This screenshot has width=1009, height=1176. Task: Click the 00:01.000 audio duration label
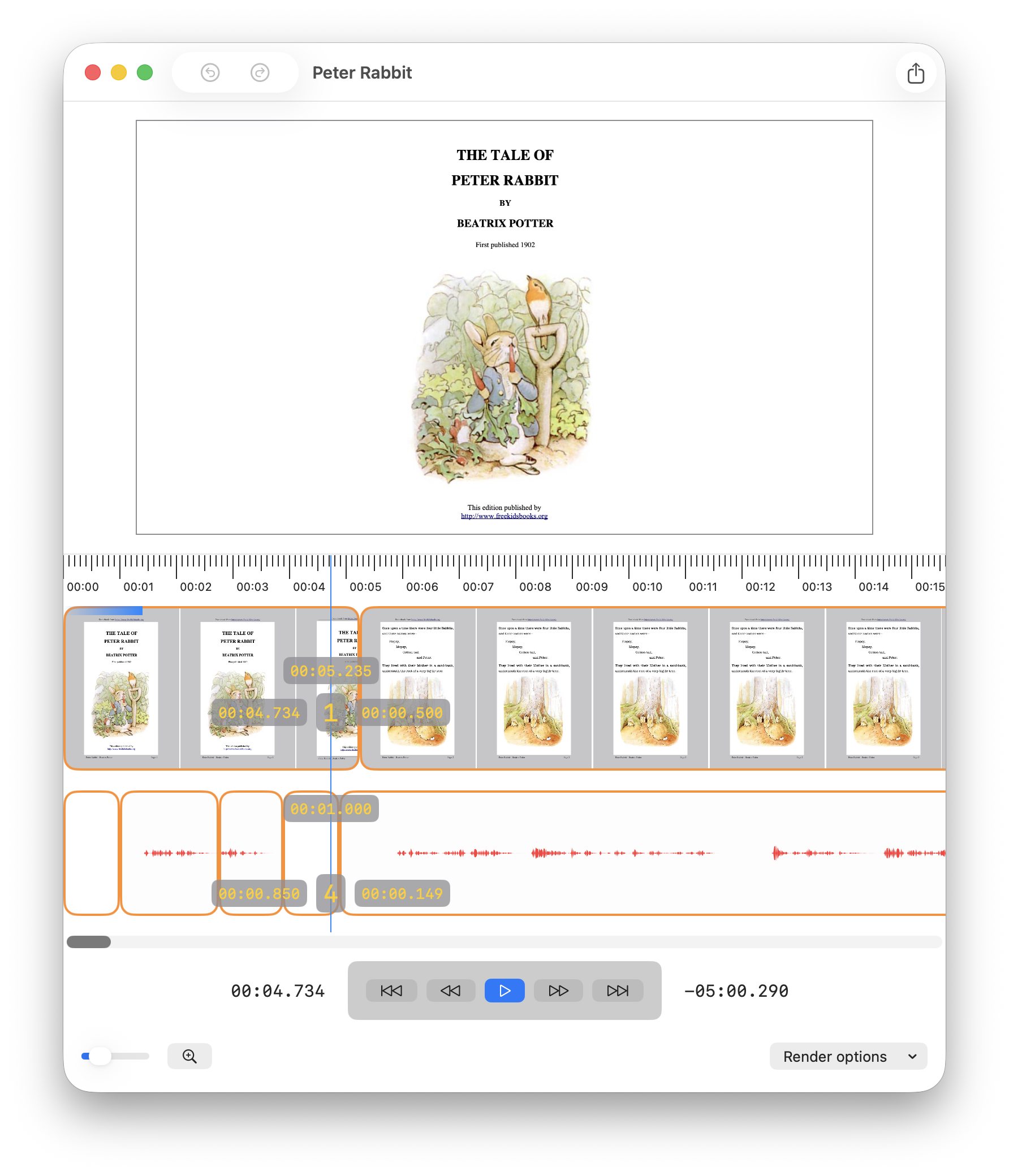[330, 809]
